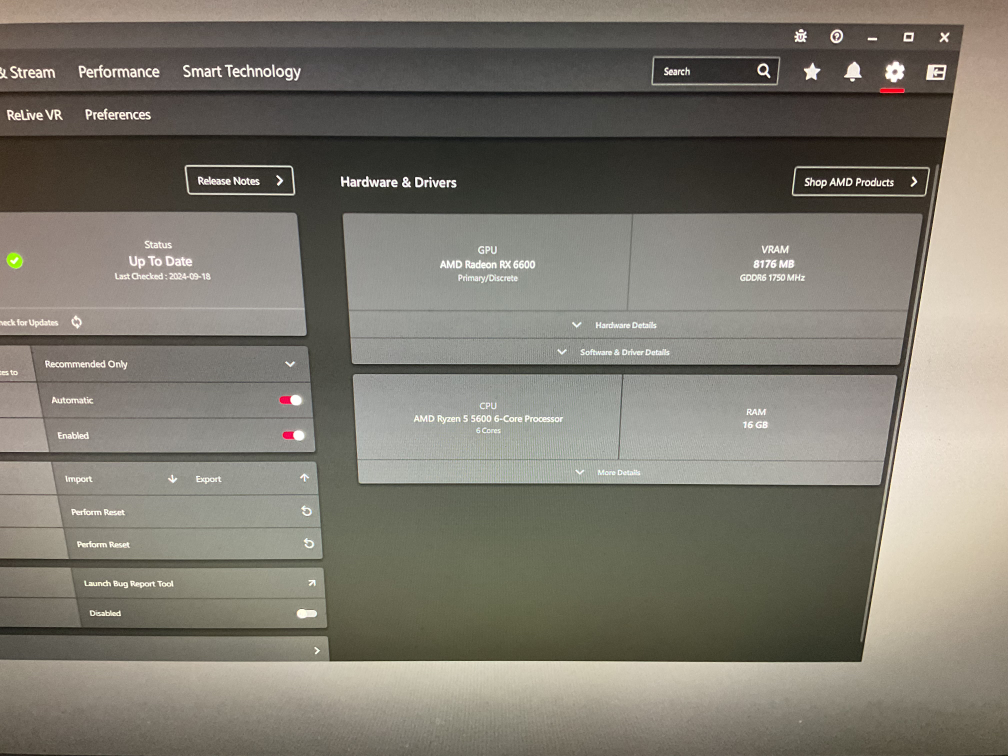Open the bug report icon in title bar
Viewport: 1008px width, 756px height.
coord(800,36)
